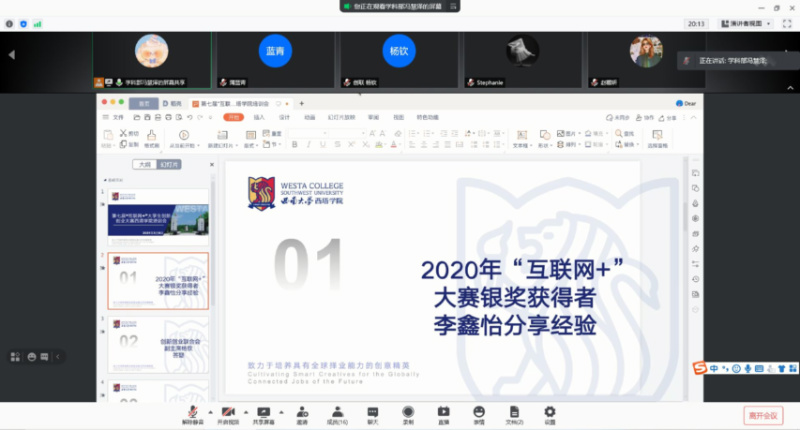Screen dimensions: 800x430
Task: Unmute the microphone in meeting toolbar
Action: click(193, 412)
